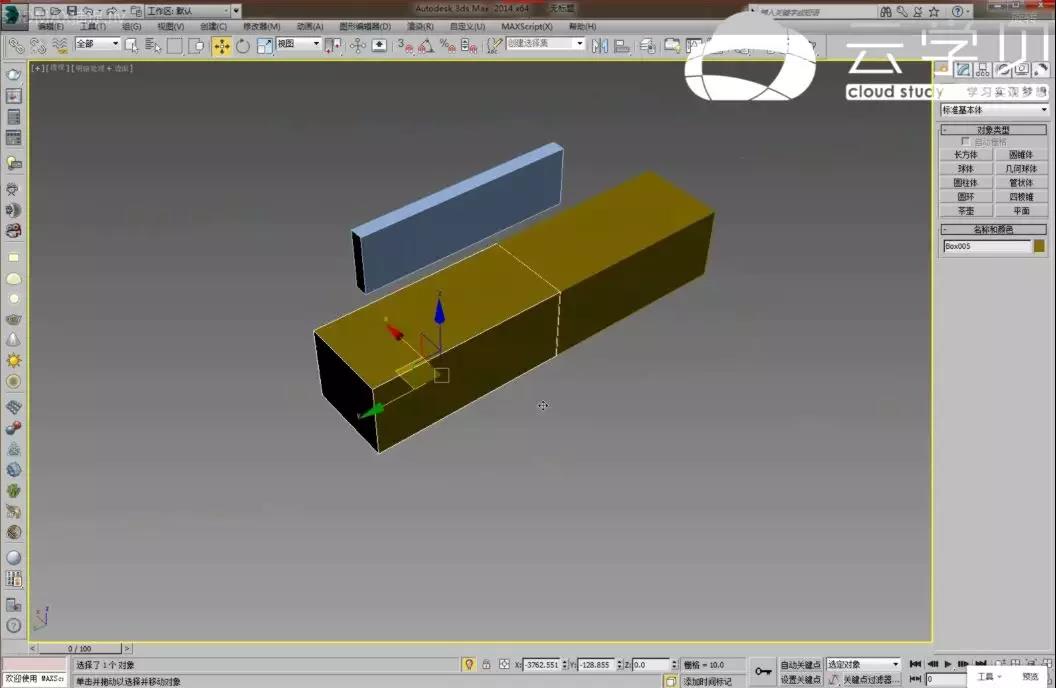Activate the Select and Scale tool
This screenshot has width=1056, height=688.
(x=264, y=46)
